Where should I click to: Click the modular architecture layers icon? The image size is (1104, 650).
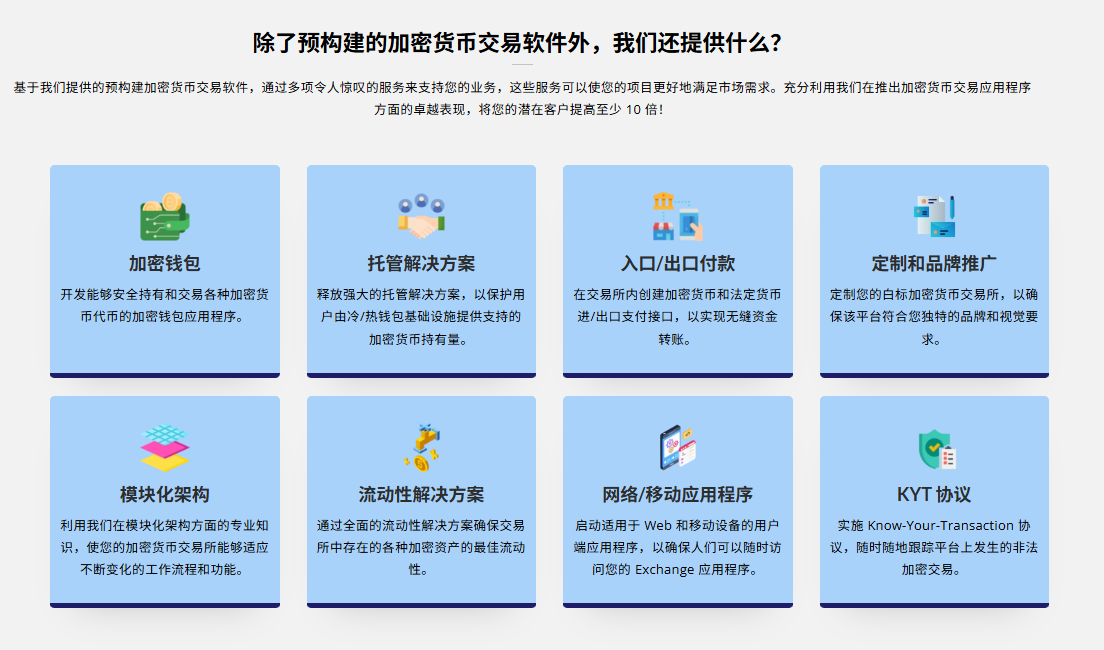point(165,448)
